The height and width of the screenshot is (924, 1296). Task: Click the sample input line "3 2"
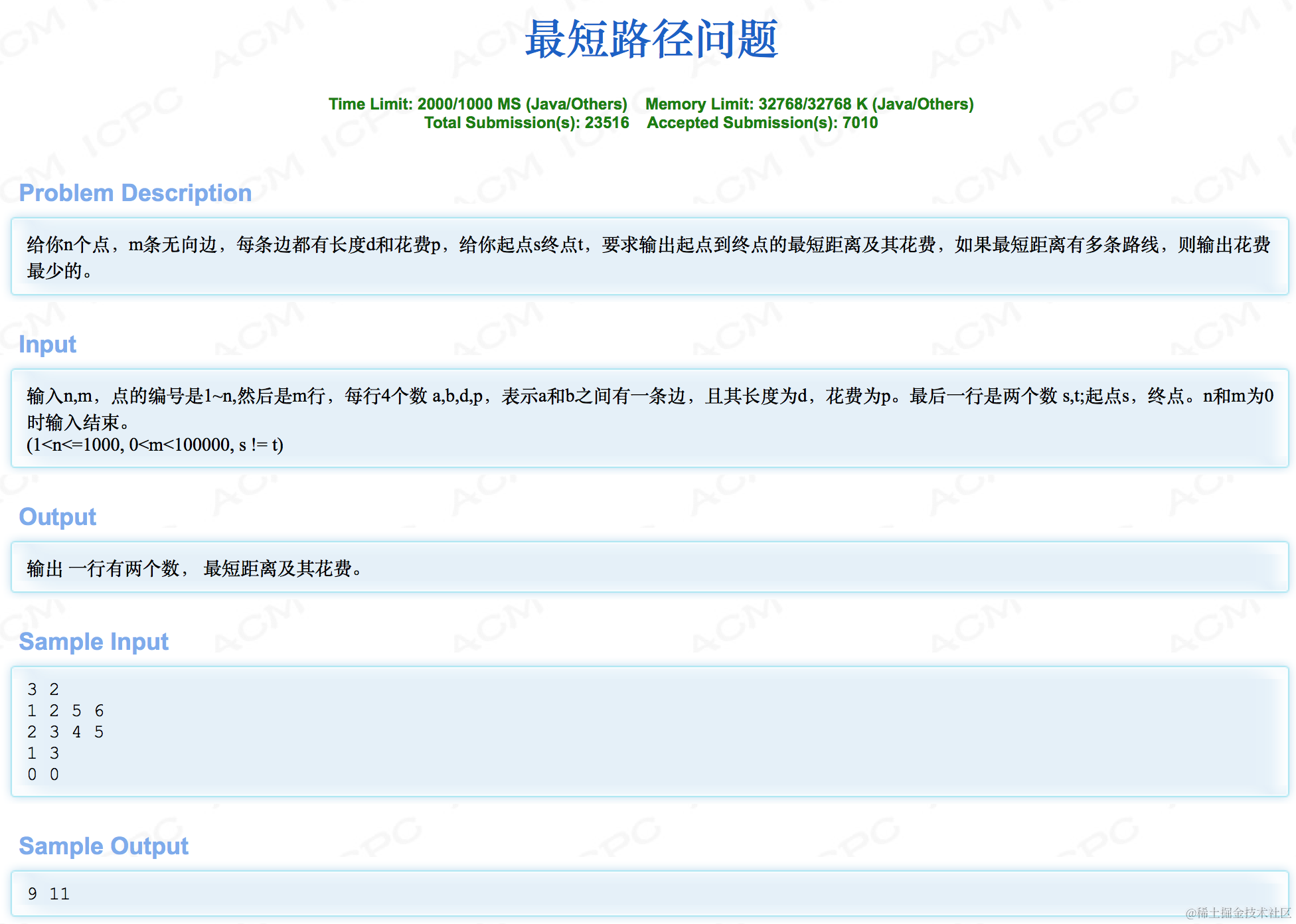(43, 690)
